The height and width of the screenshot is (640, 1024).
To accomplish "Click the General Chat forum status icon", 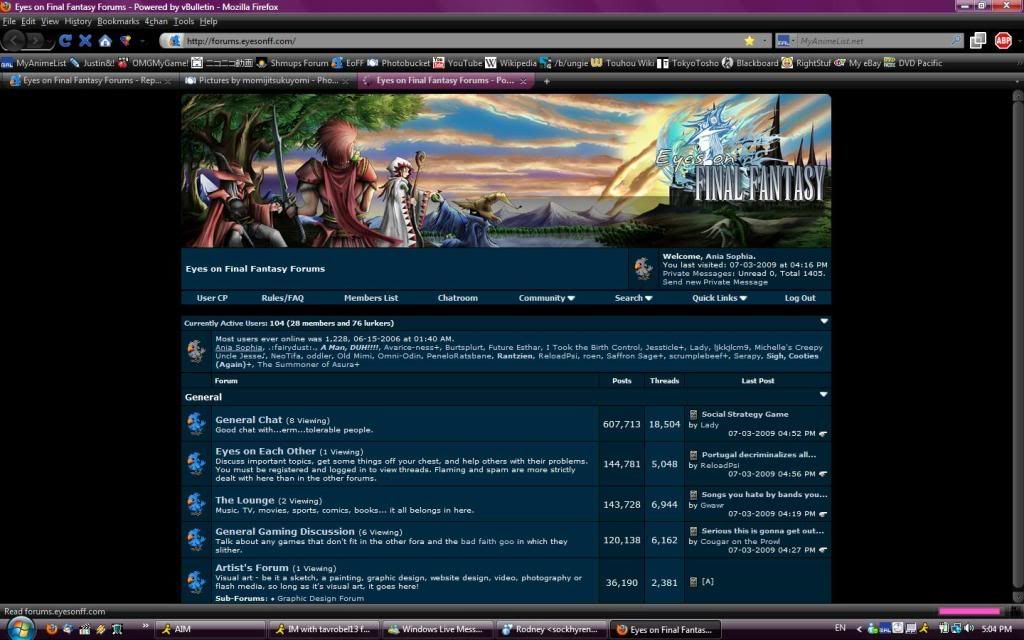I will click(x=196, y=424).
